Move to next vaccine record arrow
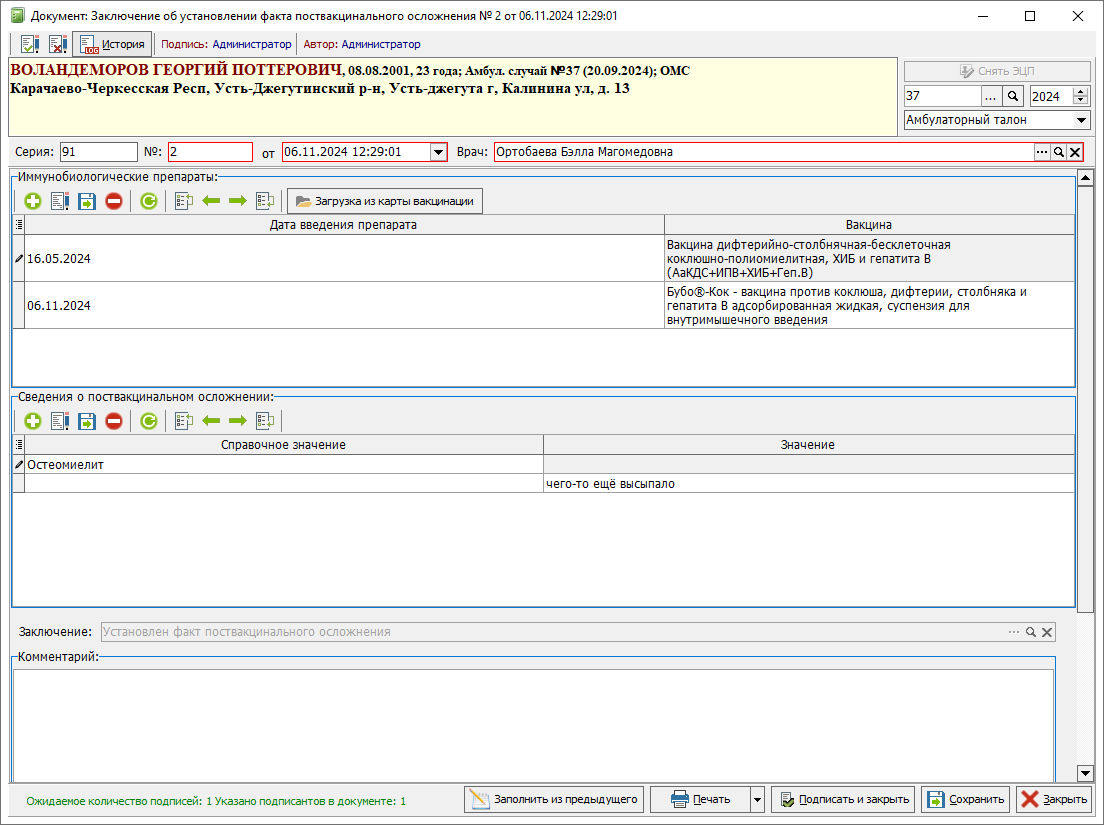Viewport: 1104px width, 825px height. [x=238, y=201]
